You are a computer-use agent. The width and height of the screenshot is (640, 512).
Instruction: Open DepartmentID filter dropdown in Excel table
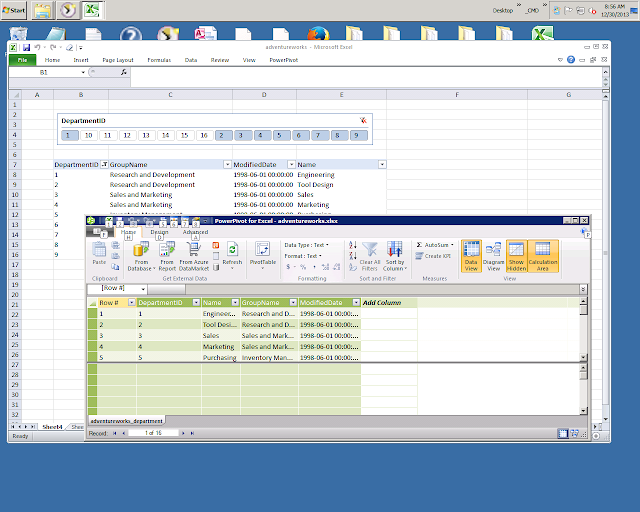click(x=104, y=165)
